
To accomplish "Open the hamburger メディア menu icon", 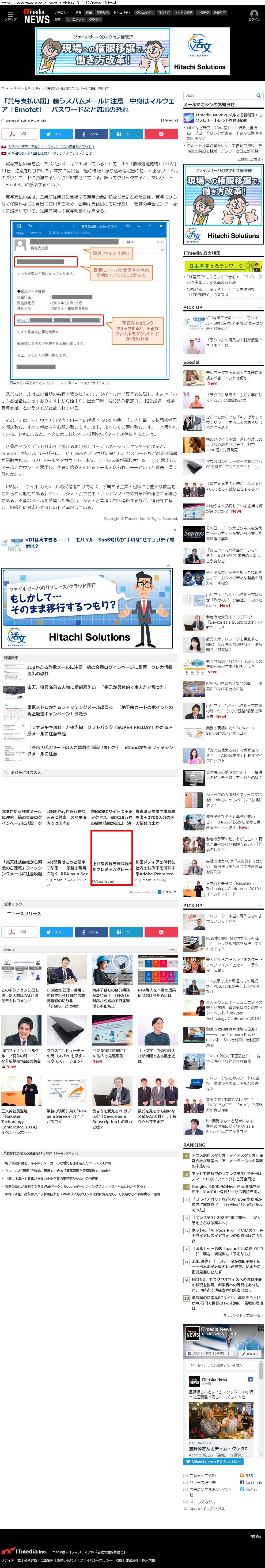I will point(10,16).
